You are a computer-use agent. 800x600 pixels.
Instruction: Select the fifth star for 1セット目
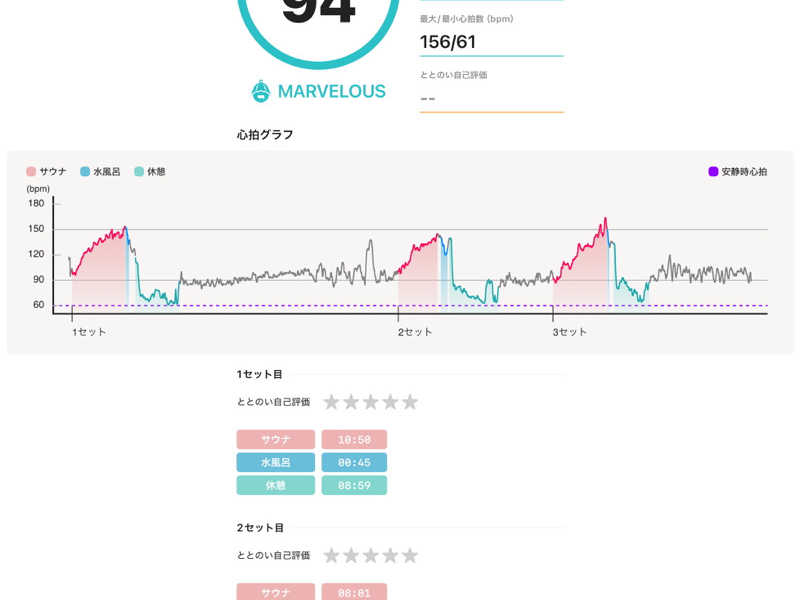click(x=410, y=402)
